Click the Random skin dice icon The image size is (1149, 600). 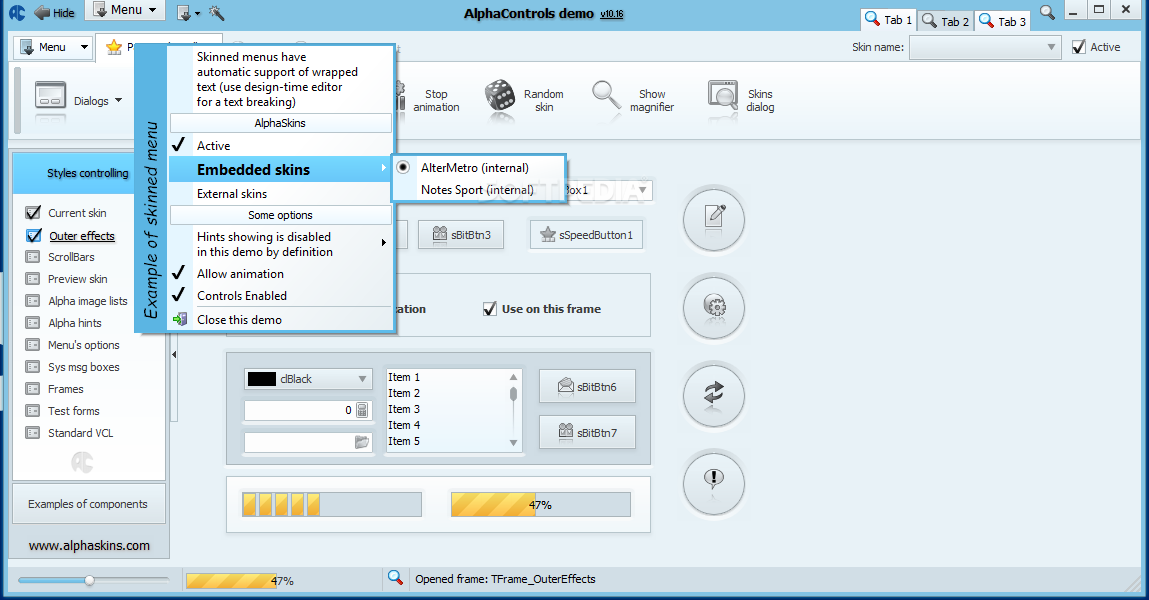[x=500, y=97]
